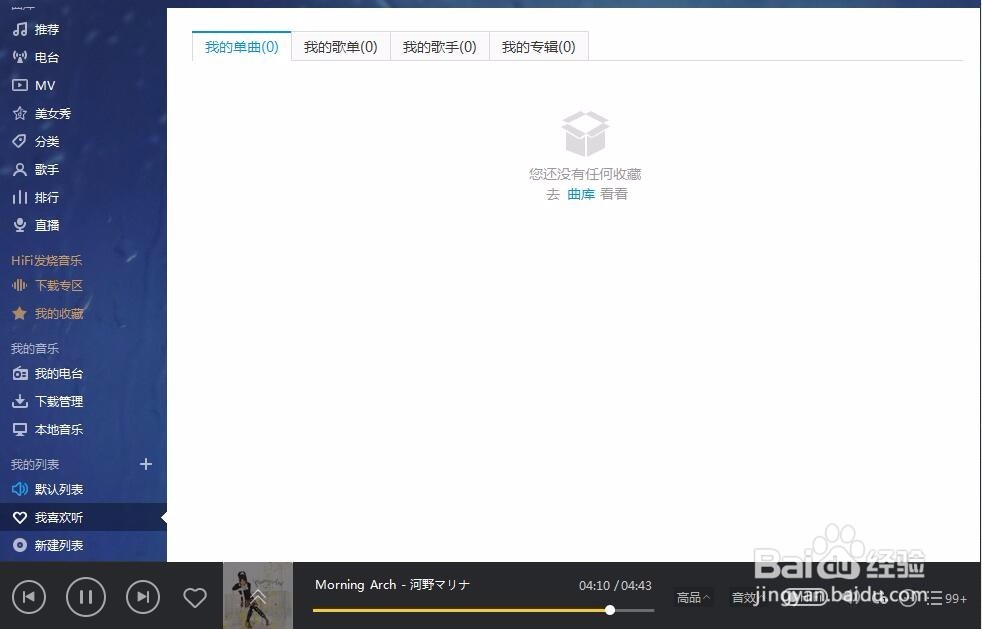Skip to the previous track
The width and height of the screenshot is (982, 629).
pos(29,597)
